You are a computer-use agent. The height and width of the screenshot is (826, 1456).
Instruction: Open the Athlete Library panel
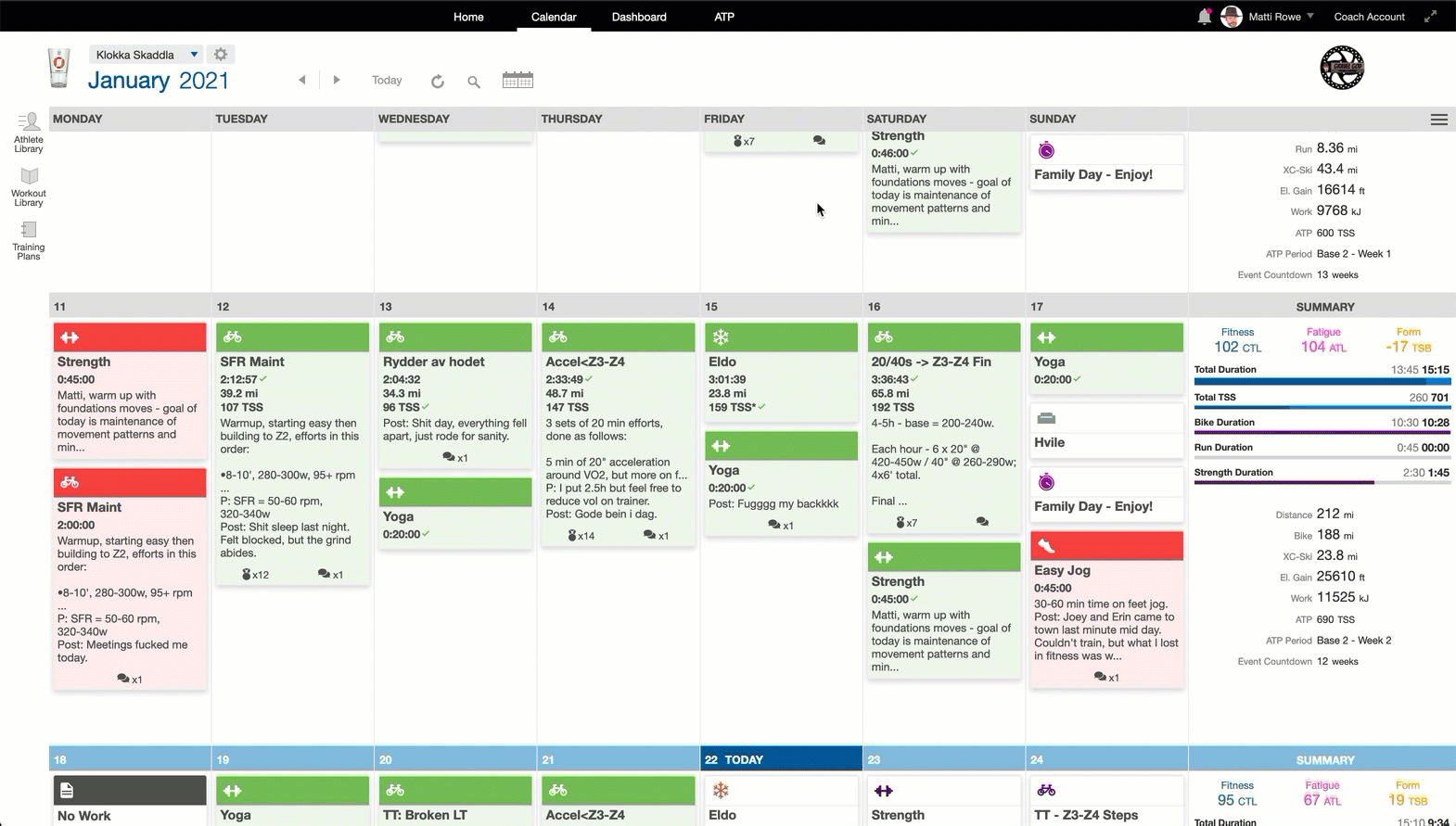[29, 133]
